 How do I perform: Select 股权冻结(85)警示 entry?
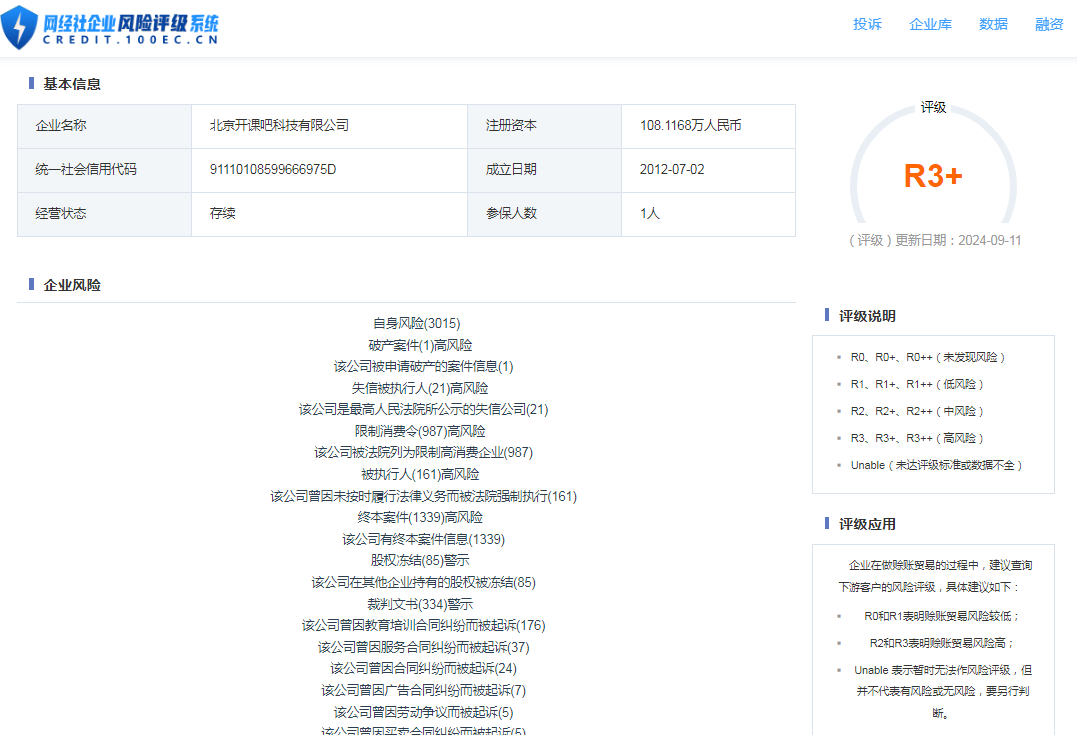tap(420, 560)
